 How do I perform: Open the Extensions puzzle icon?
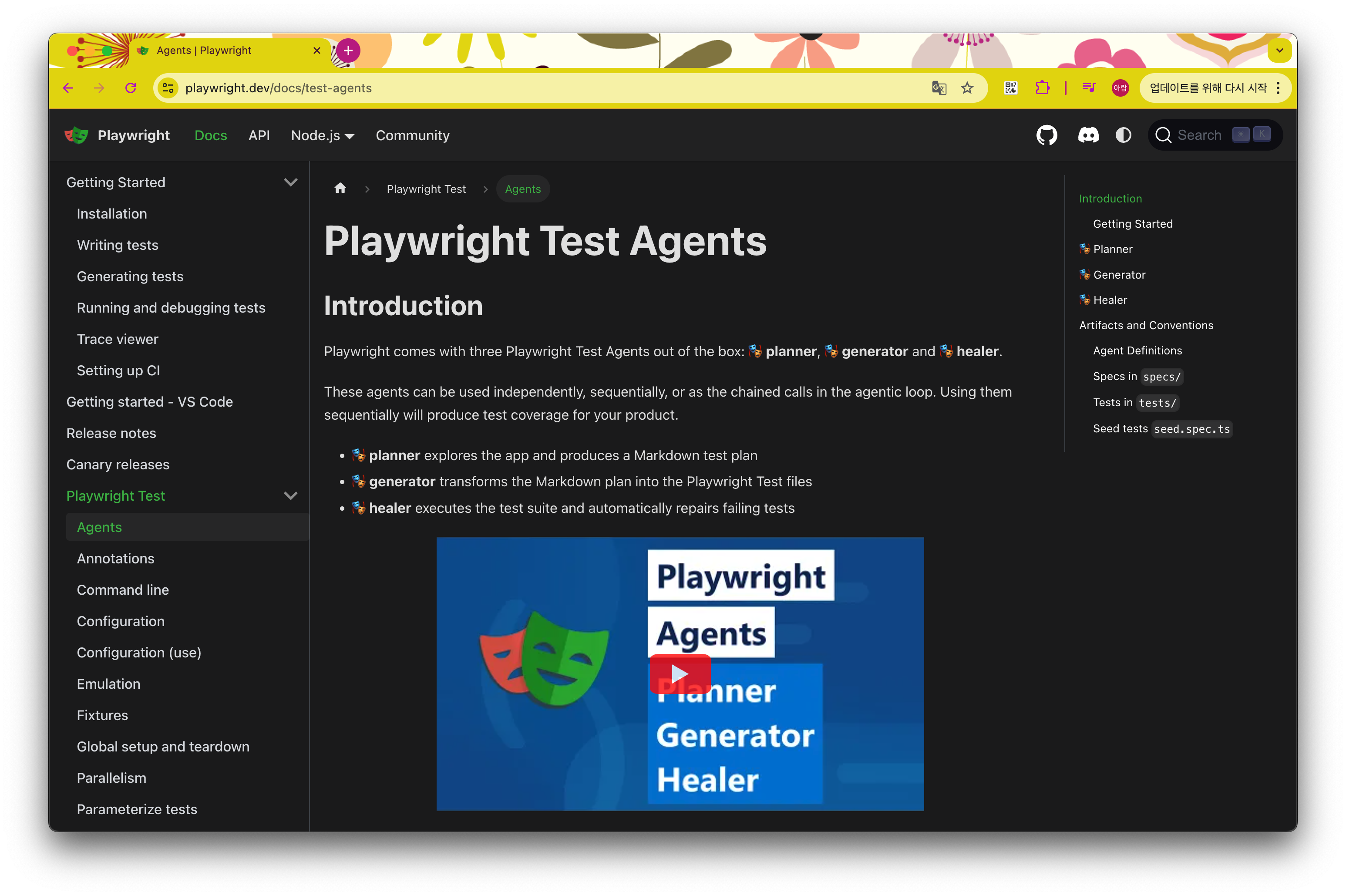[1042, 88]
